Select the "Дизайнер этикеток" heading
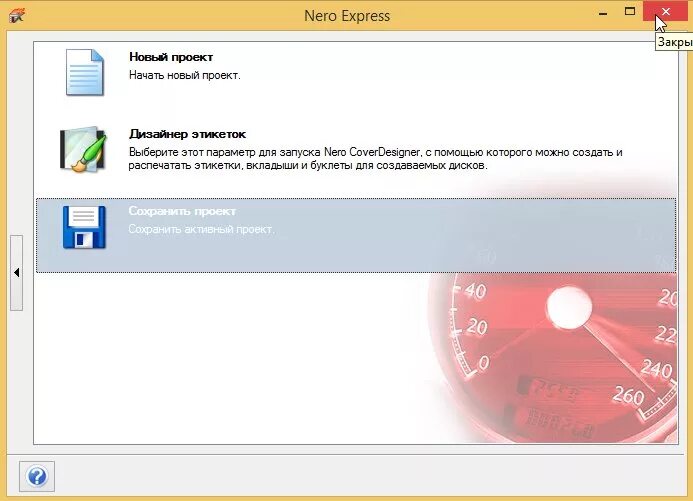693x501 pixels. [187, 134]
